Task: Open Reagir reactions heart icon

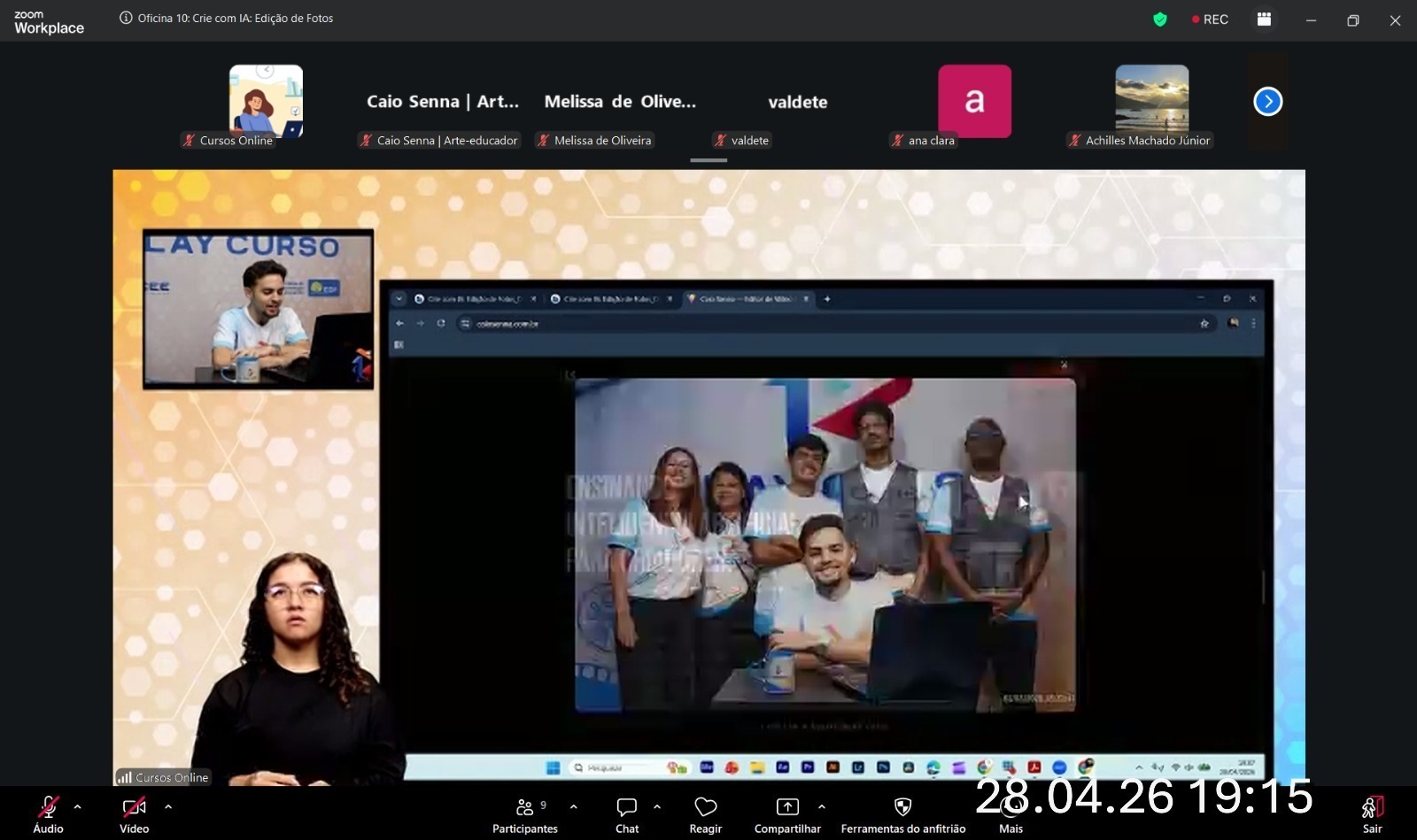Action: tap(706, 807)
